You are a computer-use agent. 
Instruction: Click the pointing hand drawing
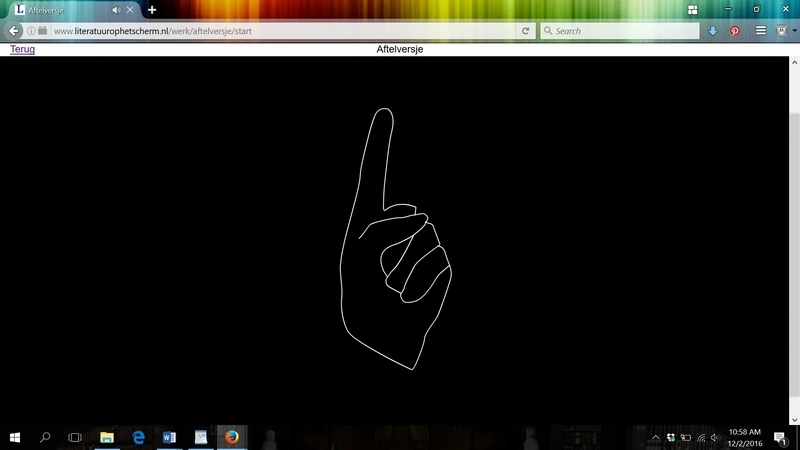pyautogui.click(x=396, y=239)
